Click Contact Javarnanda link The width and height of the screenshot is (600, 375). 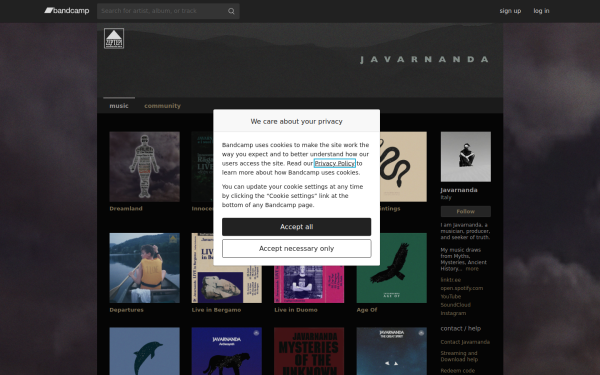click(465, 342)
